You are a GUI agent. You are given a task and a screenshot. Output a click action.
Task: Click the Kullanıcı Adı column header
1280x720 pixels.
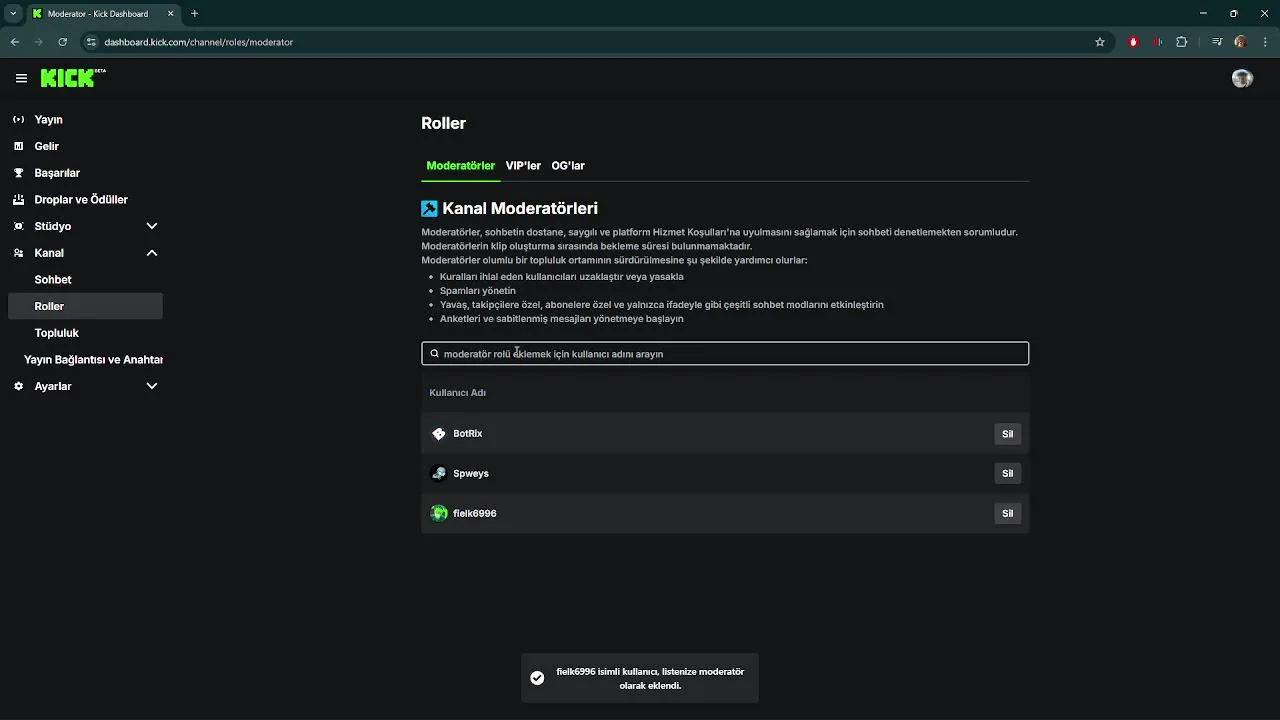point(457,393)
